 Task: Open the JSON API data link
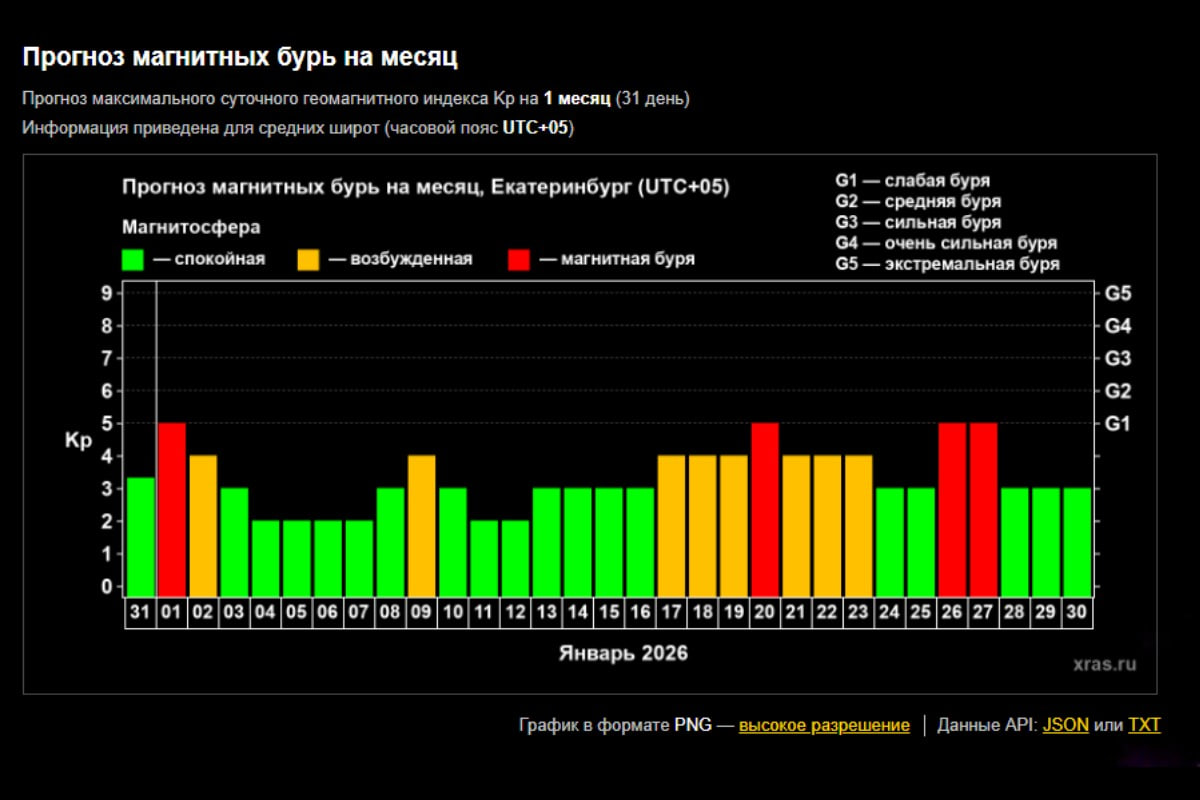tap(1065, 725)
